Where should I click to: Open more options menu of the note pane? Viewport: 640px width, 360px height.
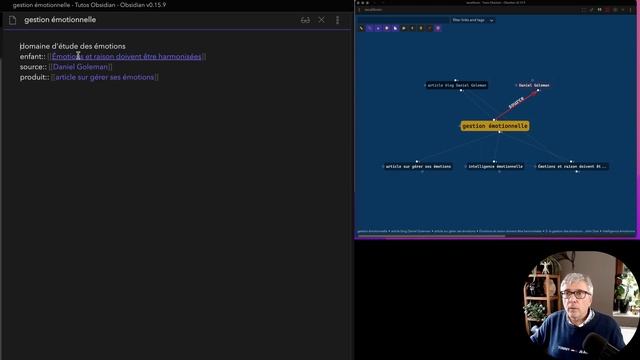coord(338,20)
